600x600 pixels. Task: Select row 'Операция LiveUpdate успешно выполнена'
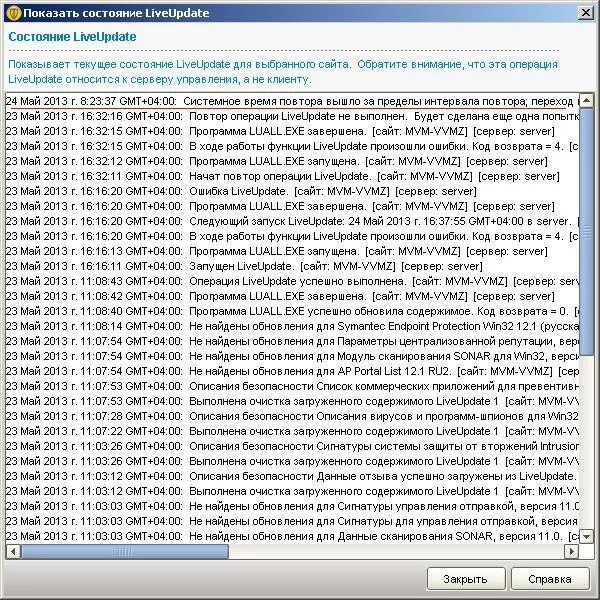[x=292, y=281]
